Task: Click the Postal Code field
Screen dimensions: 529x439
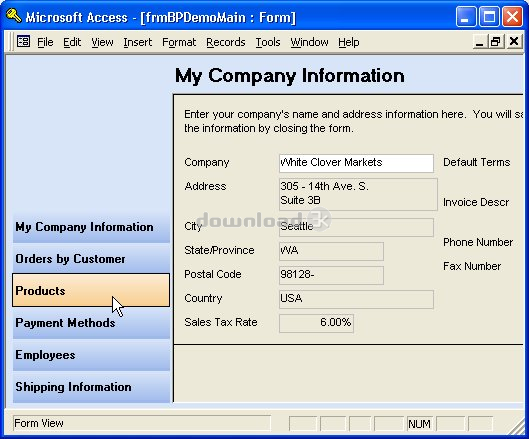Action: [331, 275]
